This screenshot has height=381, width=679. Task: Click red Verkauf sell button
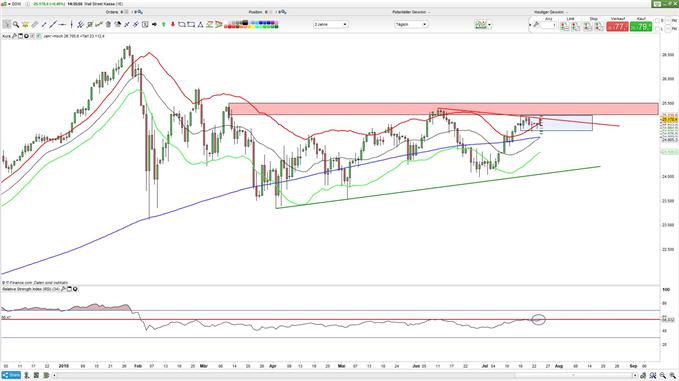tap(617, 27)
